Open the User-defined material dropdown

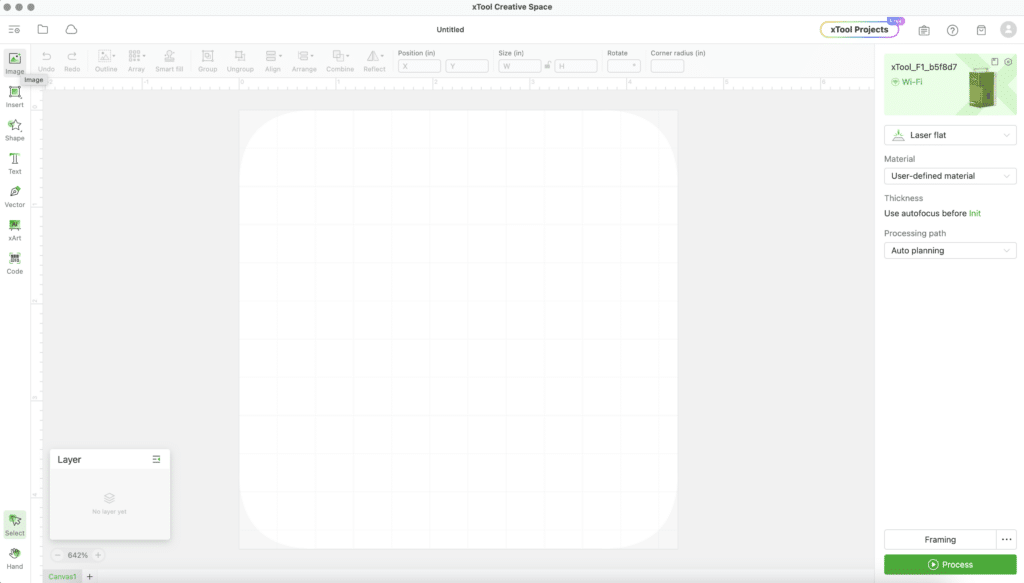[x=950, y=176]
